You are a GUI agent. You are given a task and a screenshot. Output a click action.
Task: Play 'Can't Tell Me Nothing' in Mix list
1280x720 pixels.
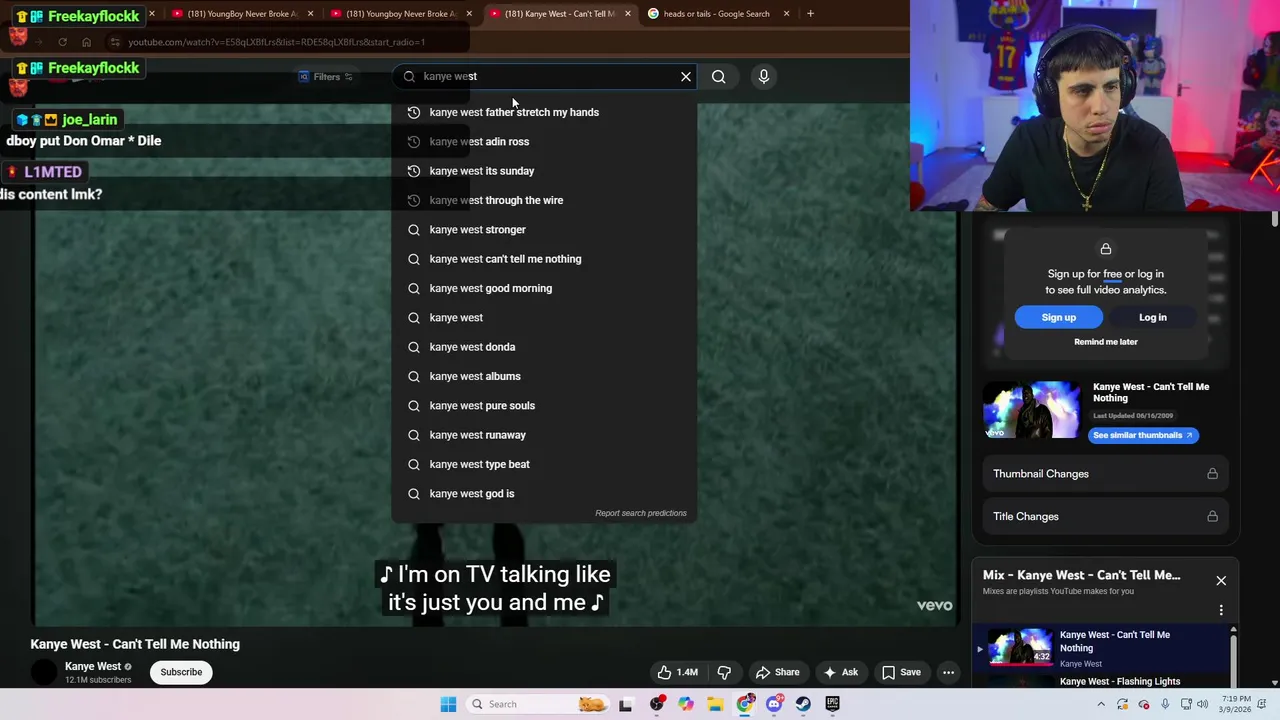coord(1100,647)
